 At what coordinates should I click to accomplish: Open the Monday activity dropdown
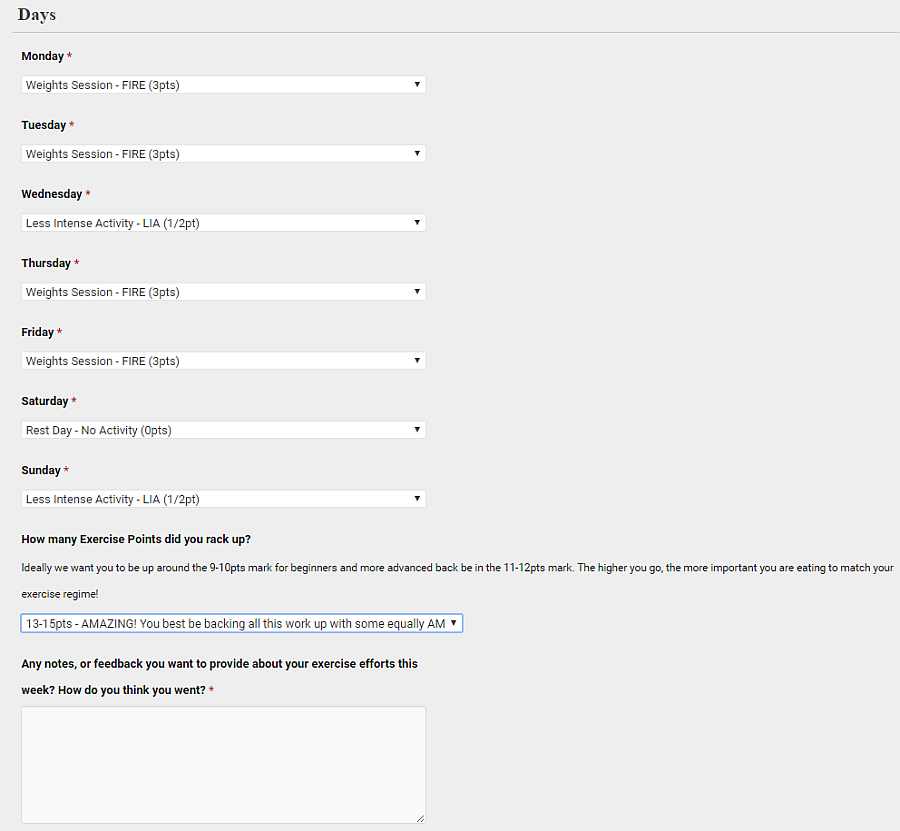(x=223, y=85)
